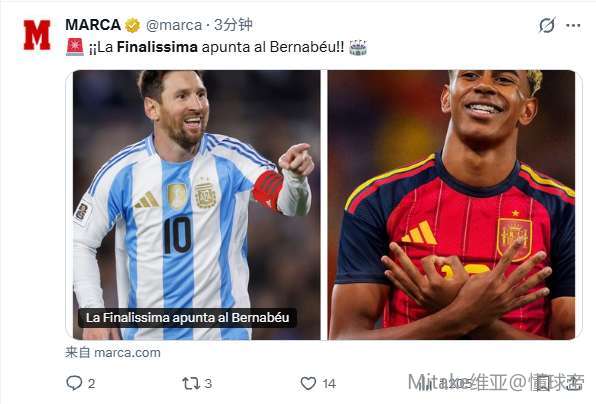Click the like count showing 14
596x404 pixels.
point(329,383)
